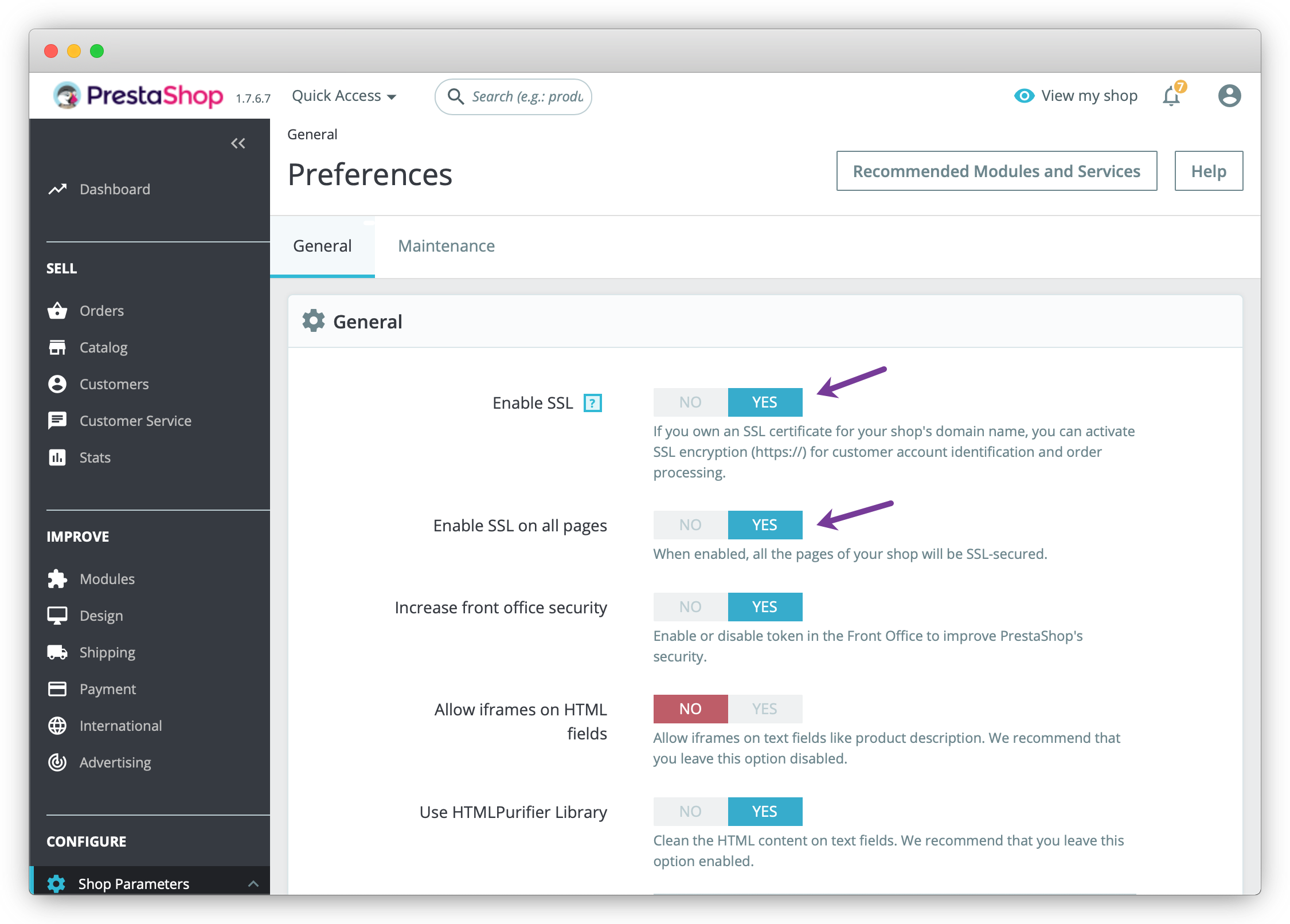
Task: Open the Customer Service menu item
Action: 135,421
